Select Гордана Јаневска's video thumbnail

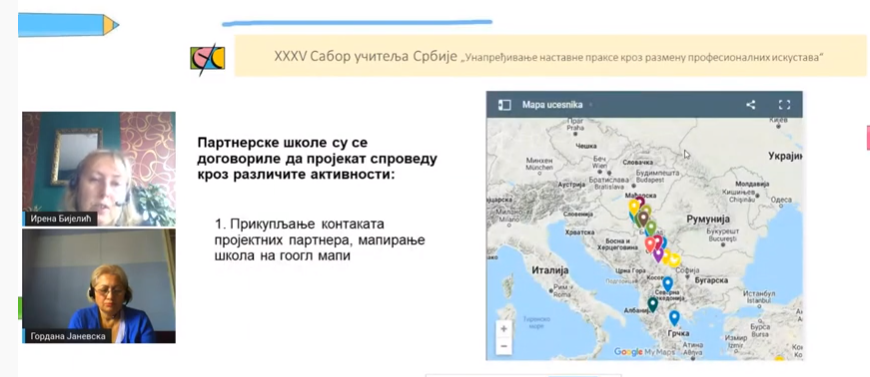[x=99, y=286]
